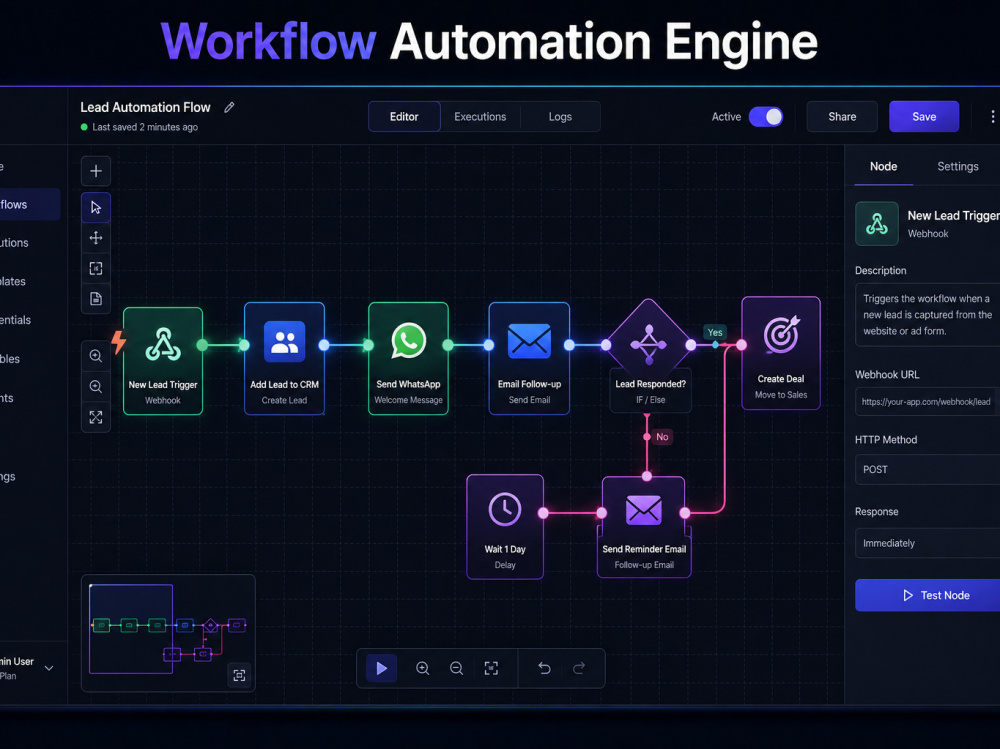Click webhook icon in Node panel header

pos(877,224)
